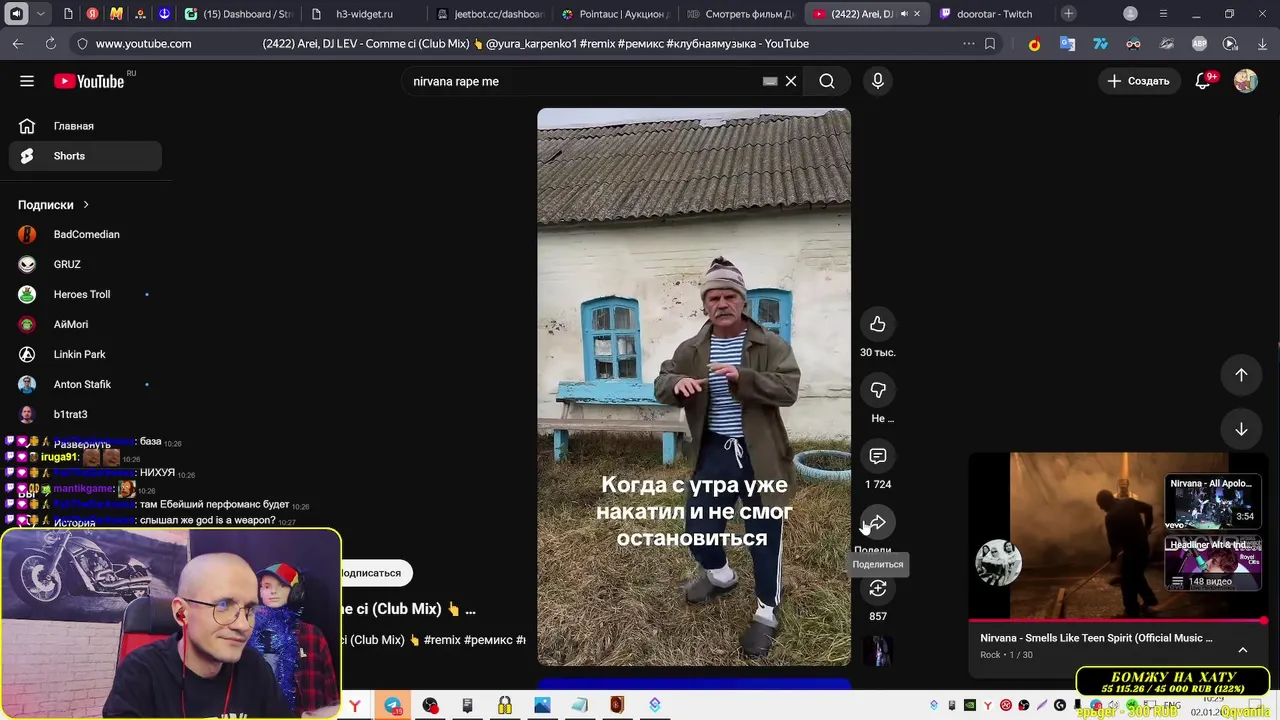Open Heroes Troll subscription channel
The image size is (1280, 720).
86,294
